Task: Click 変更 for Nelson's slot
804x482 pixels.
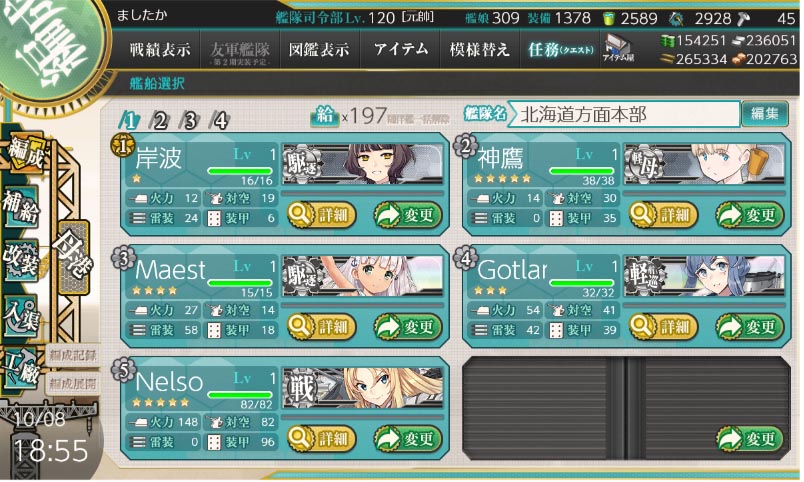Action: [408, 439]
